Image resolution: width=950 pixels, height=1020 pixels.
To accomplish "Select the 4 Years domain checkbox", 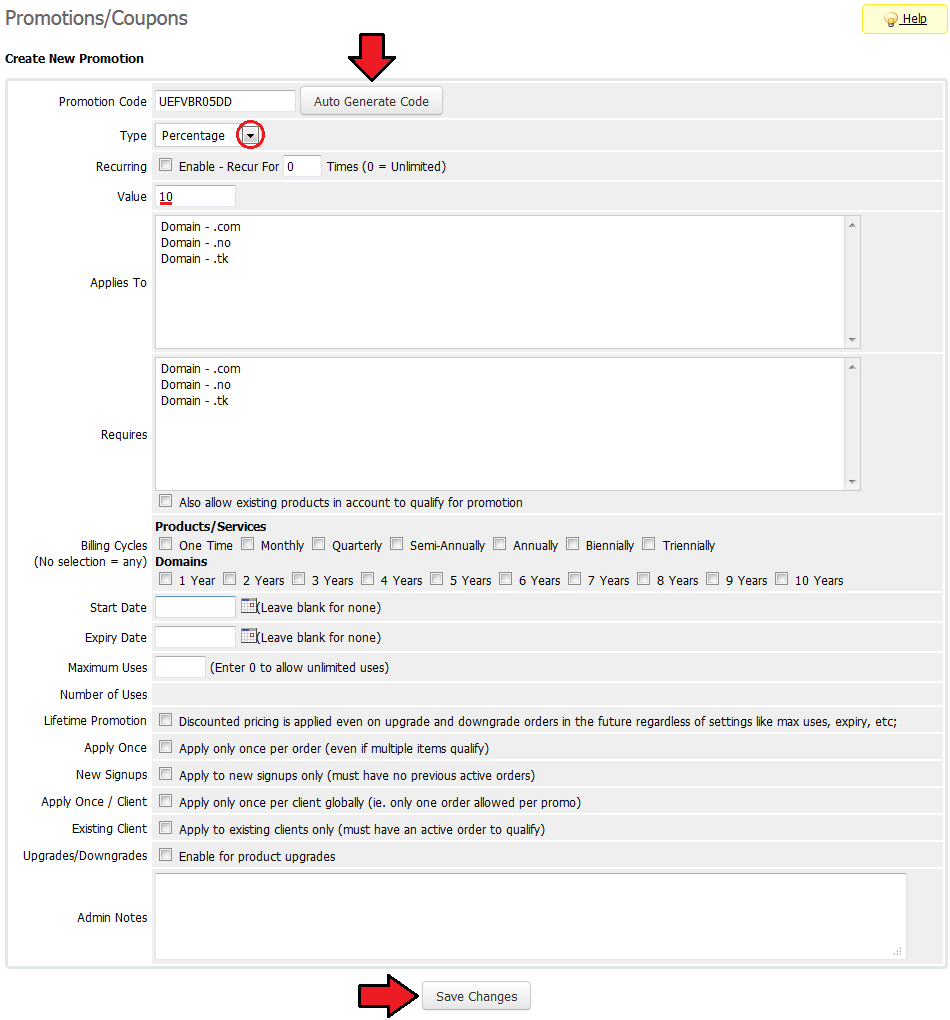I will point(368,579).
